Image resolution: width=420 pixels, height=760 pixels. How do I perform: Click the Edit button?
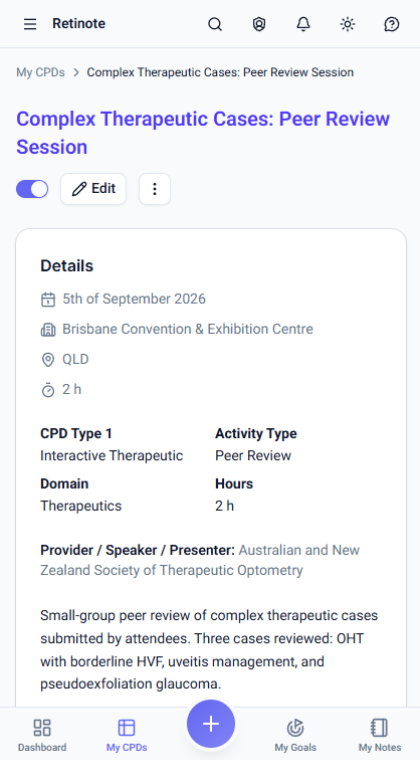(93, 189)
